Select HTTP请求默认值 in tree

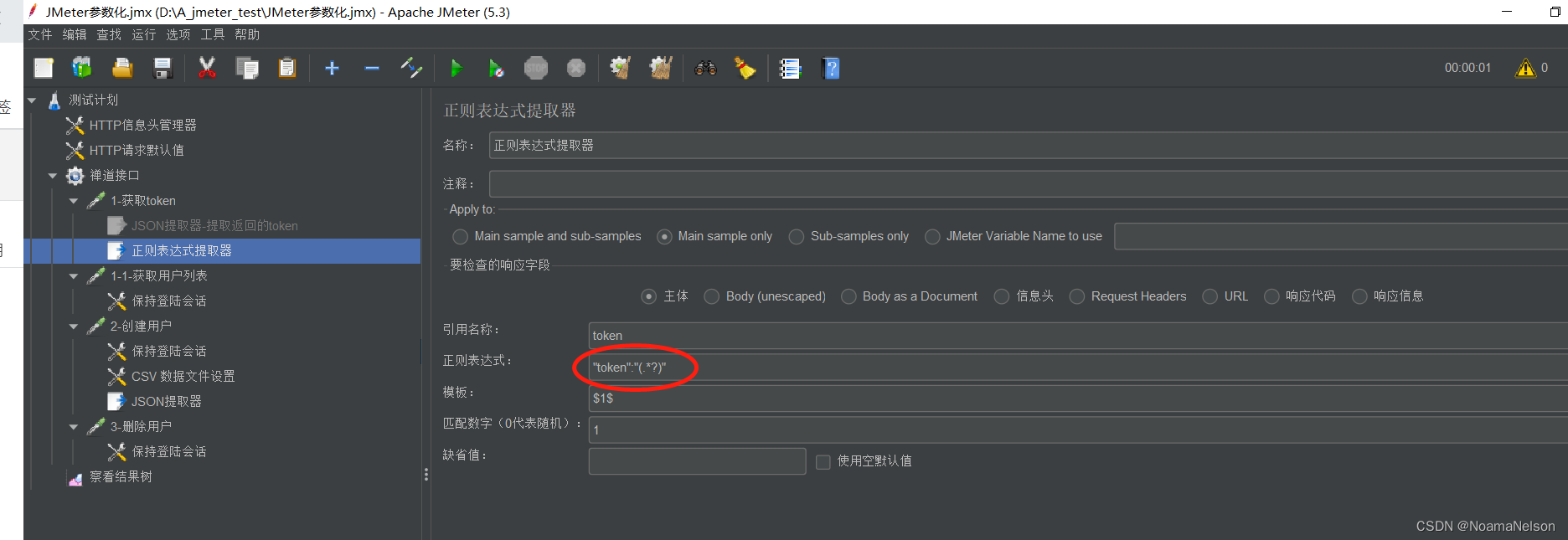coord(137,151)
